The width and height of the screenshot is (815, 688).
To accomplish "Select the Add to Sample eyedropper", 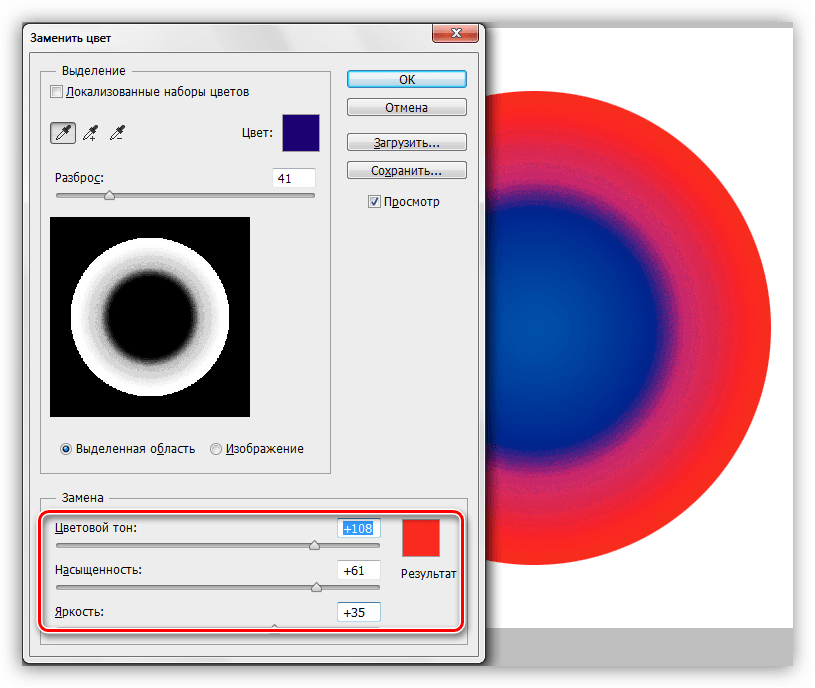I will tap(90, 133).
